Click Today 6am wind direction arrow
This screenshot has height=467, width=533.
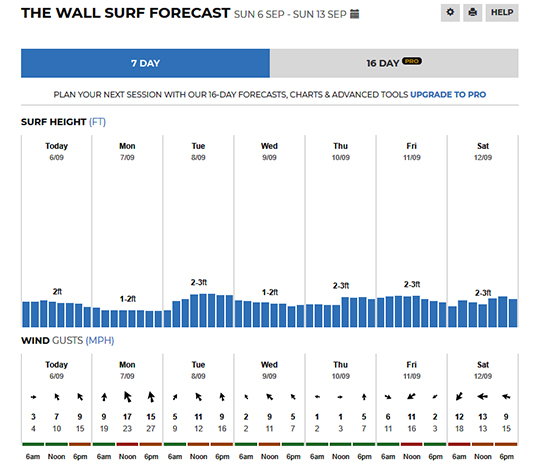click(x=33, y=397)
